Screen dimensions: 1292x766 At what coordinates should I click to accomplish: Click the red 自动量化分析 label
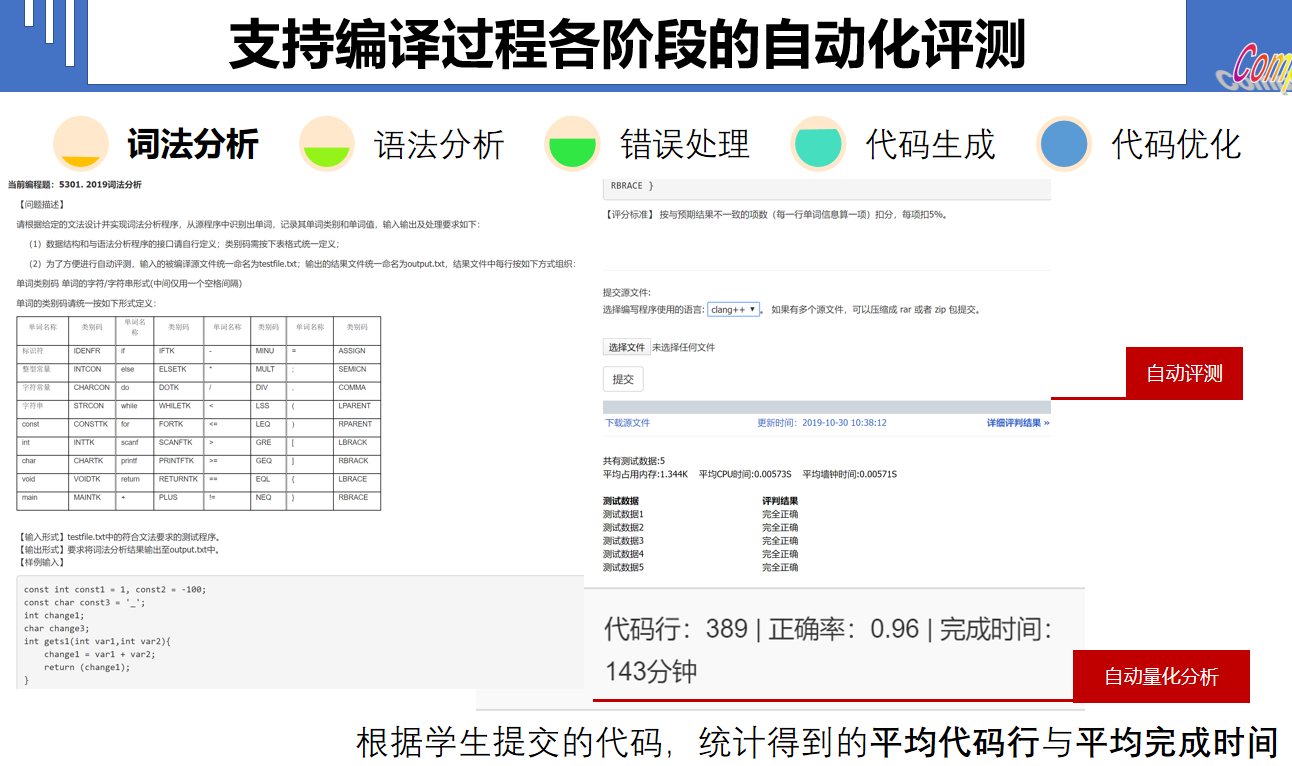[x=1161, y=677]
